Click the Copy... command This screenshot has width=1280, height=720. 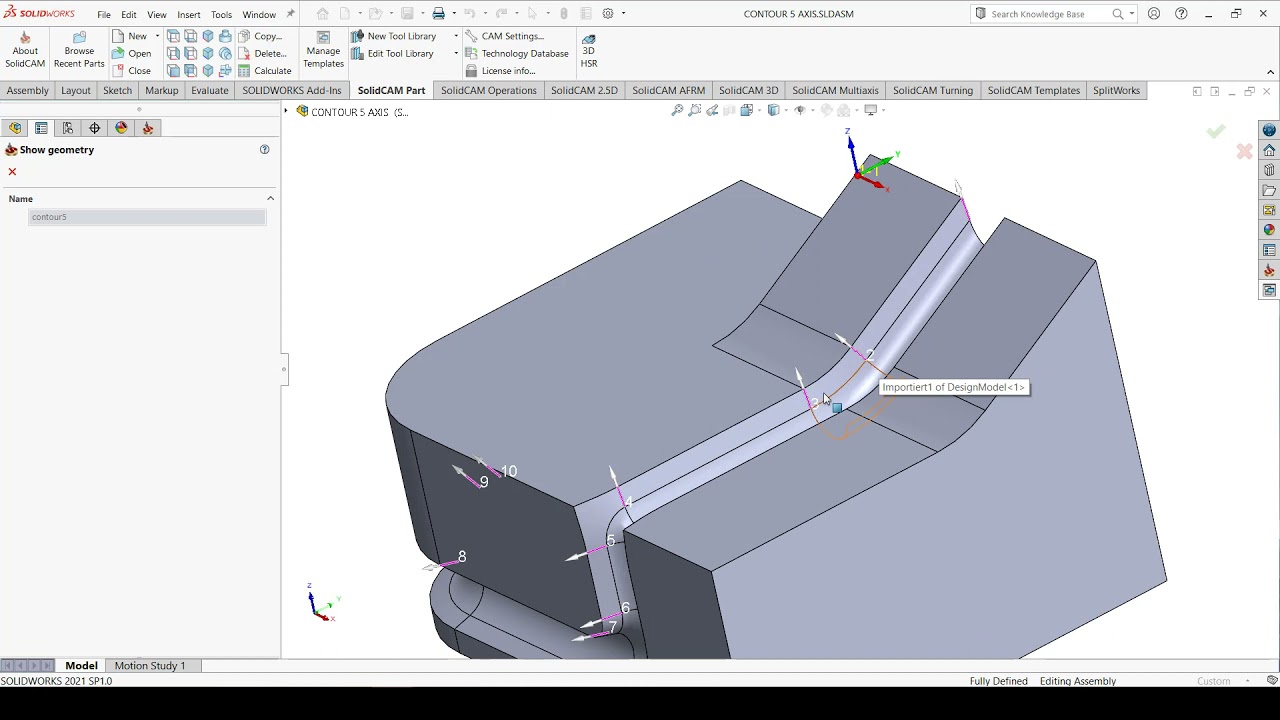260,36
